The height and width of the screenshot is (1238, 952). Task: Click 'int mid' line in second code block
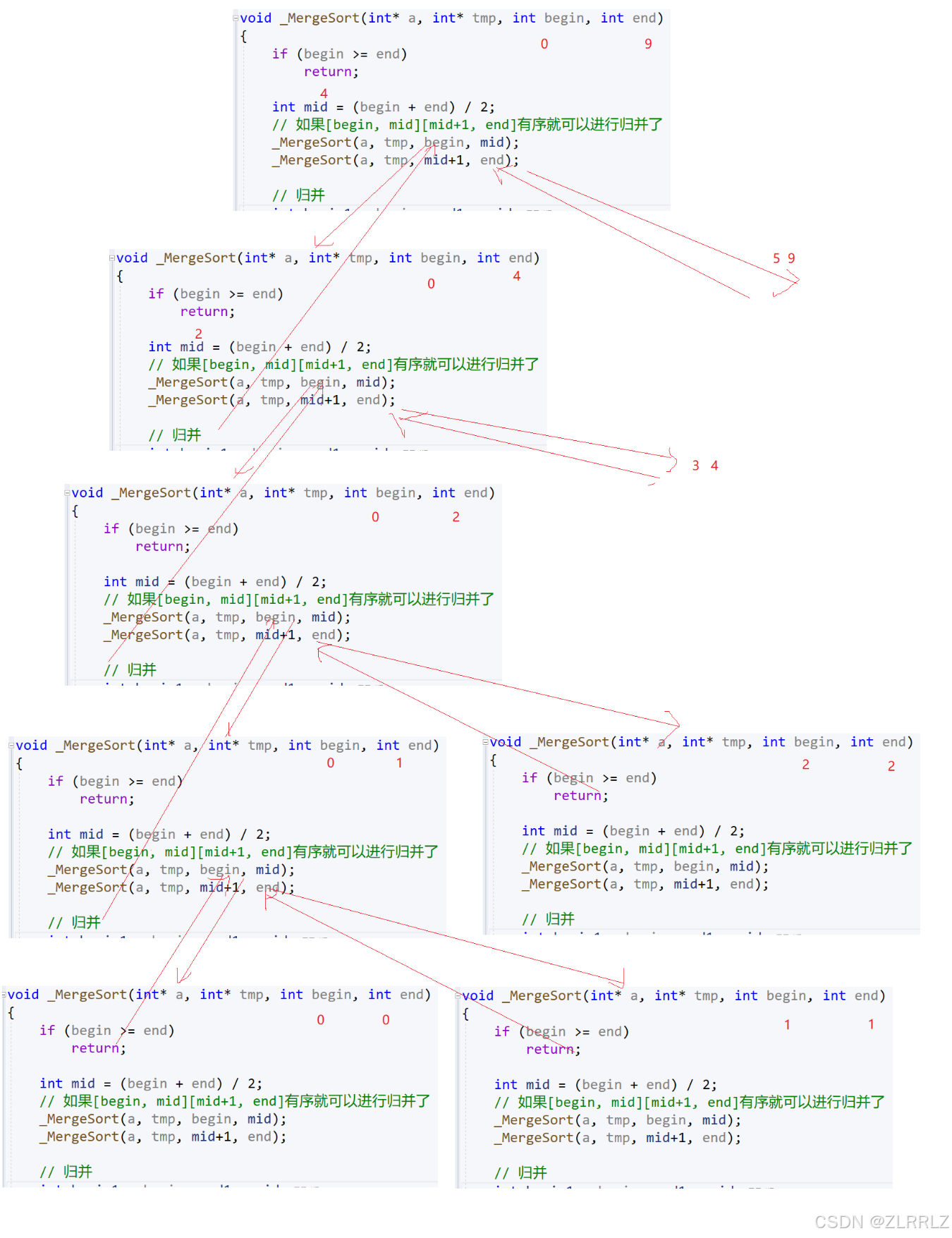click(x=260, y=347)
